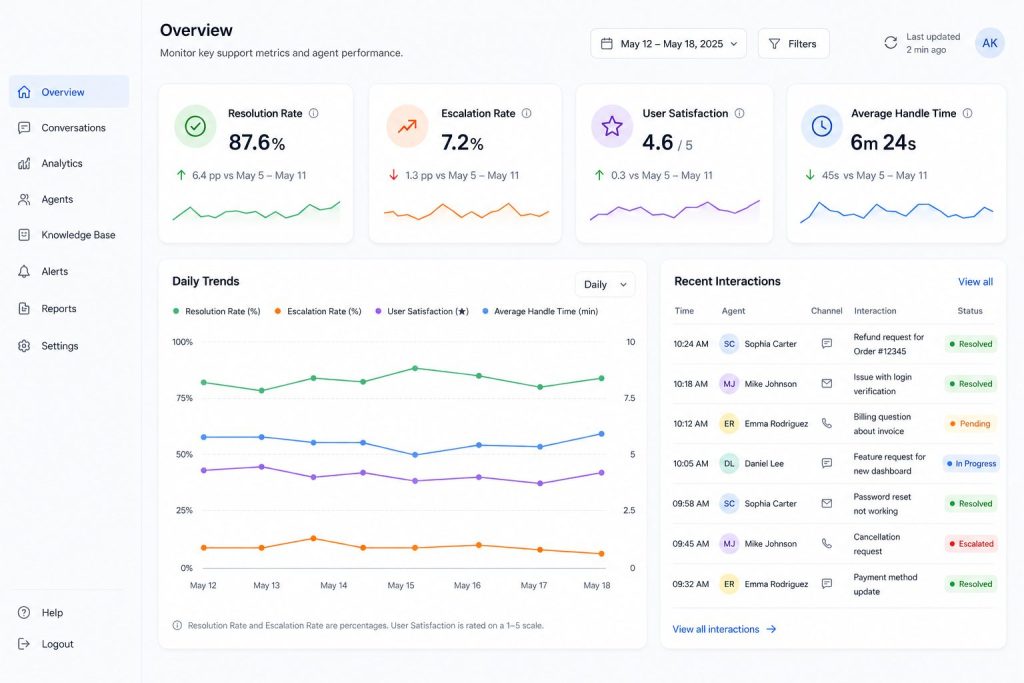
Task: Click the refresh icon beside Last updated
Action: 891,43
